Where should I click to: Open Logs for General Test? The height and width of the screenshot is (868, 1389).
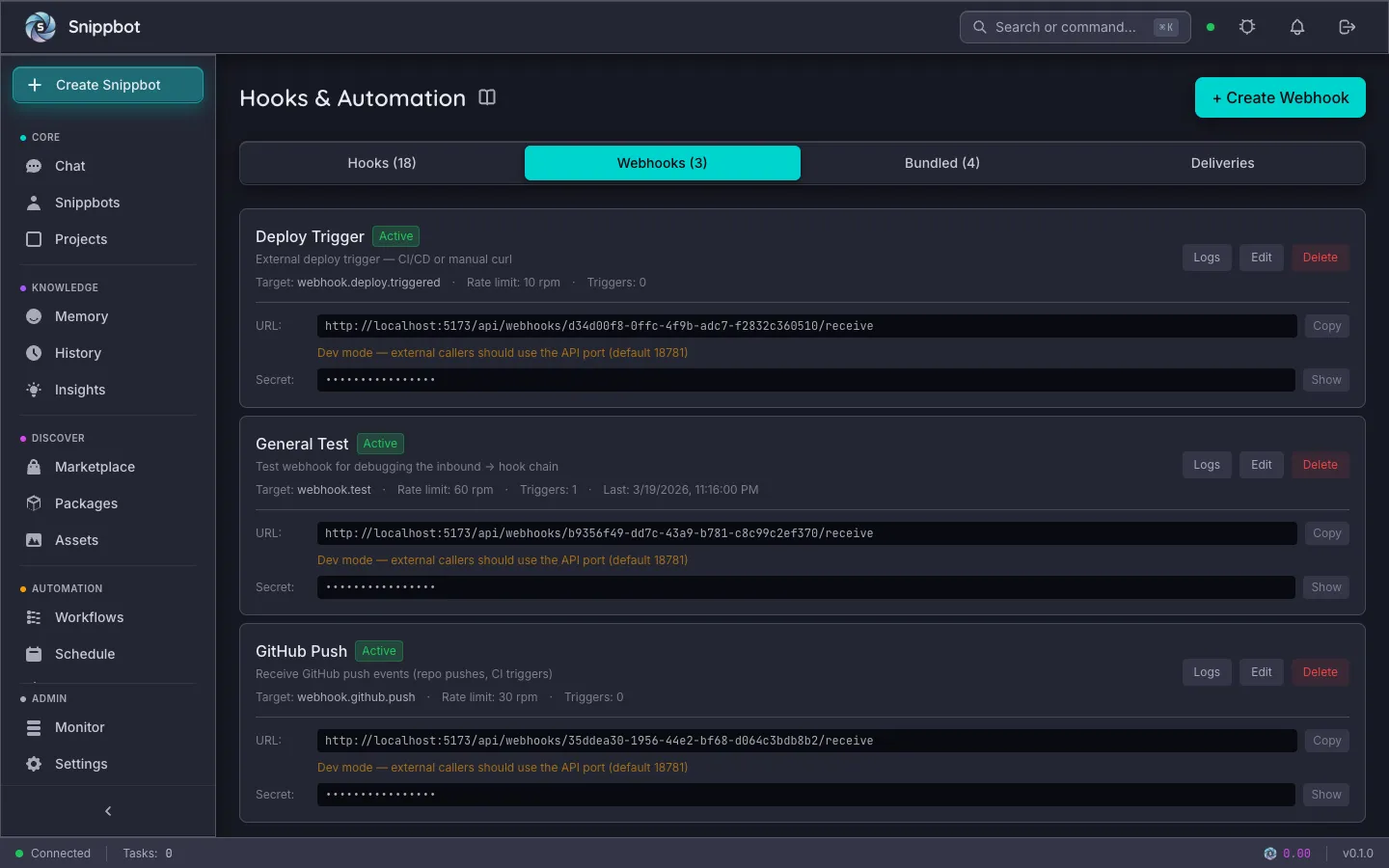pyautogui.click(x=1207, y=465)
